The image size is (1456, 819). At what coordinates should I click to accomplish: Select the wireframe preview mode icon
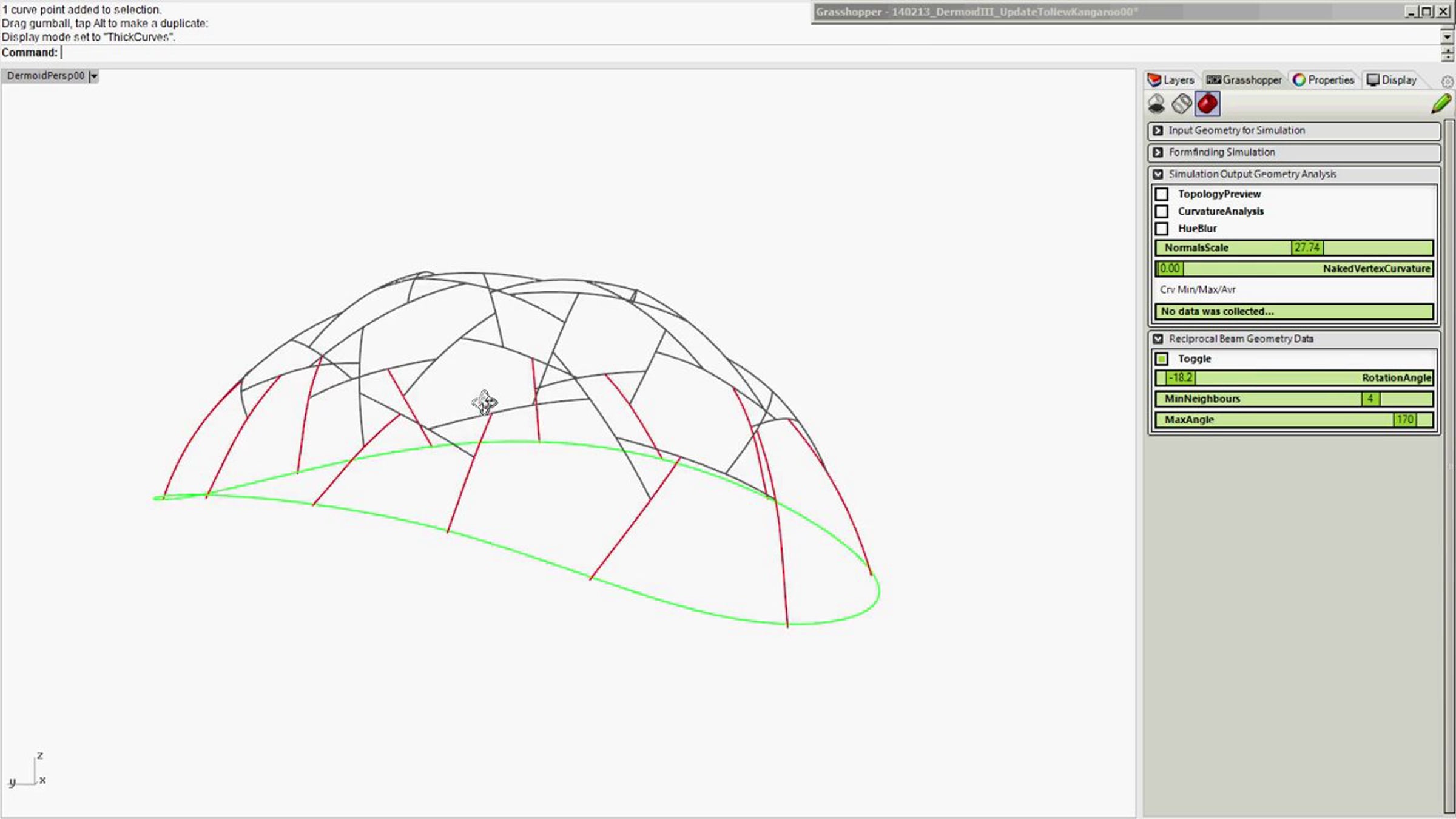[x=1182, y=104]
